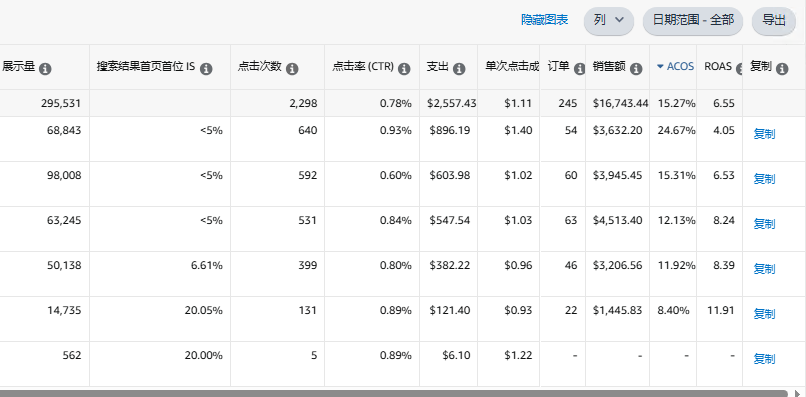Open the 列 columns dropdown
The width and height of the screenshot is (806, 397).
coord(609,21)
